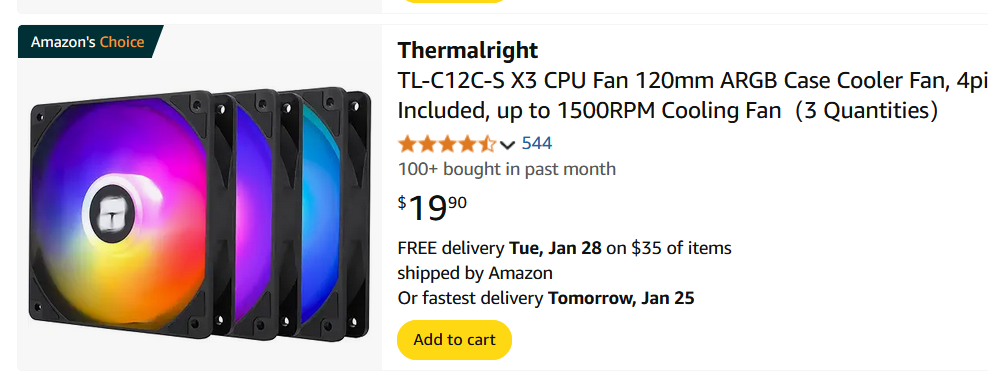Click the first orange star in rating
The width and height of the screenshot is (988, 381).
pyautogui.click(x=408, y=144)
